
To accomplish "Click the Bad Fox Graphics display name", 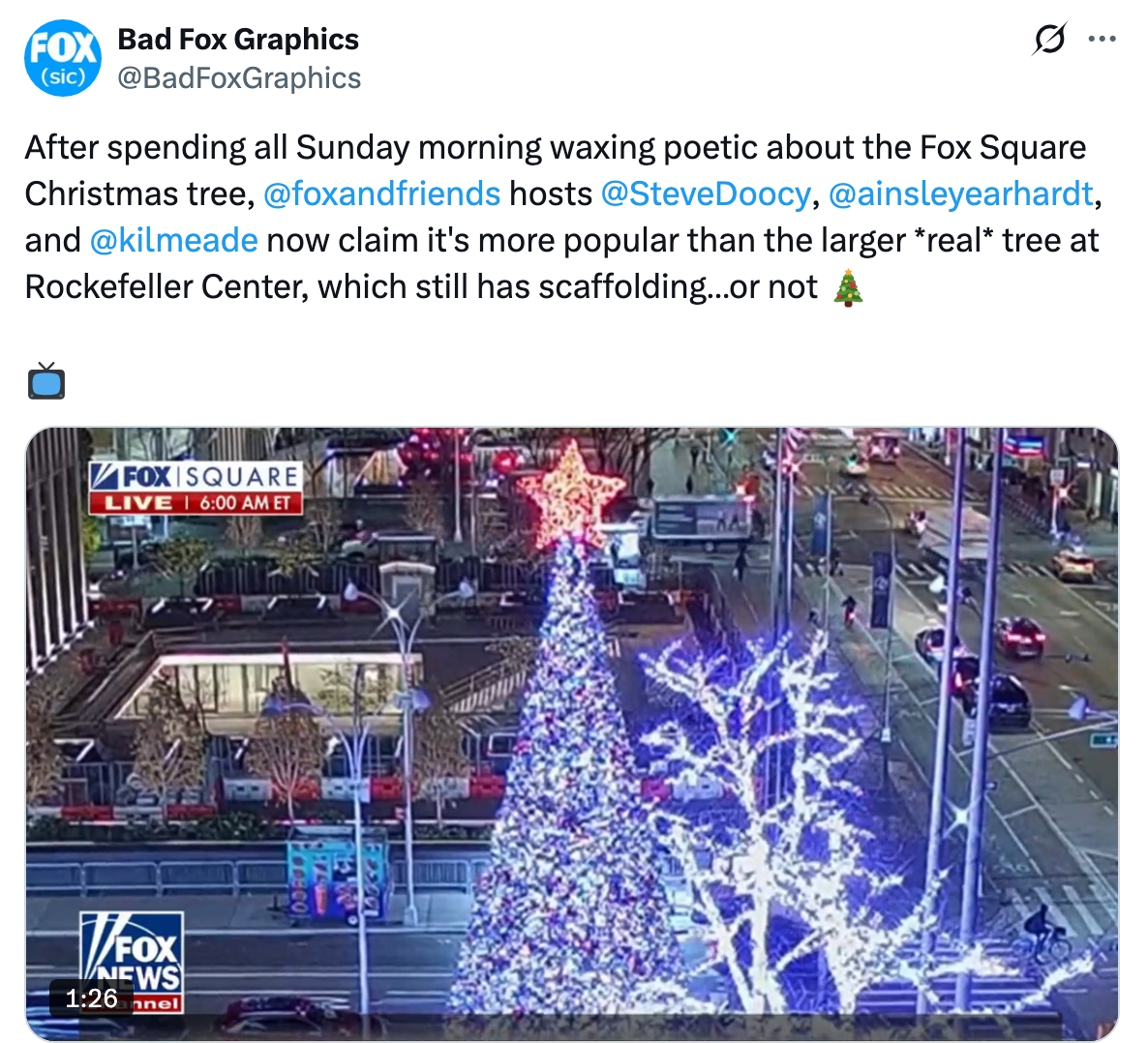I will 238,40.
